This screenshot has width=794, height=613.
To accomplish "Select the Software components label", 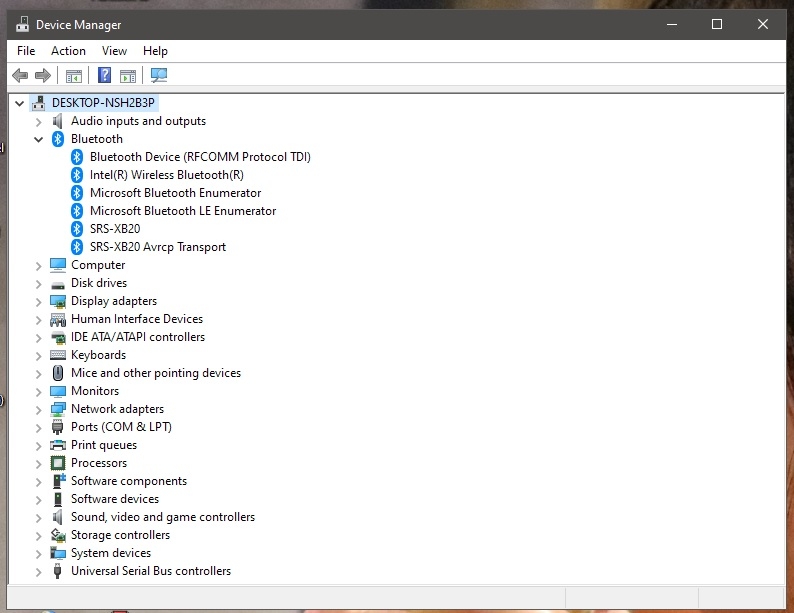I will (129, 481).
